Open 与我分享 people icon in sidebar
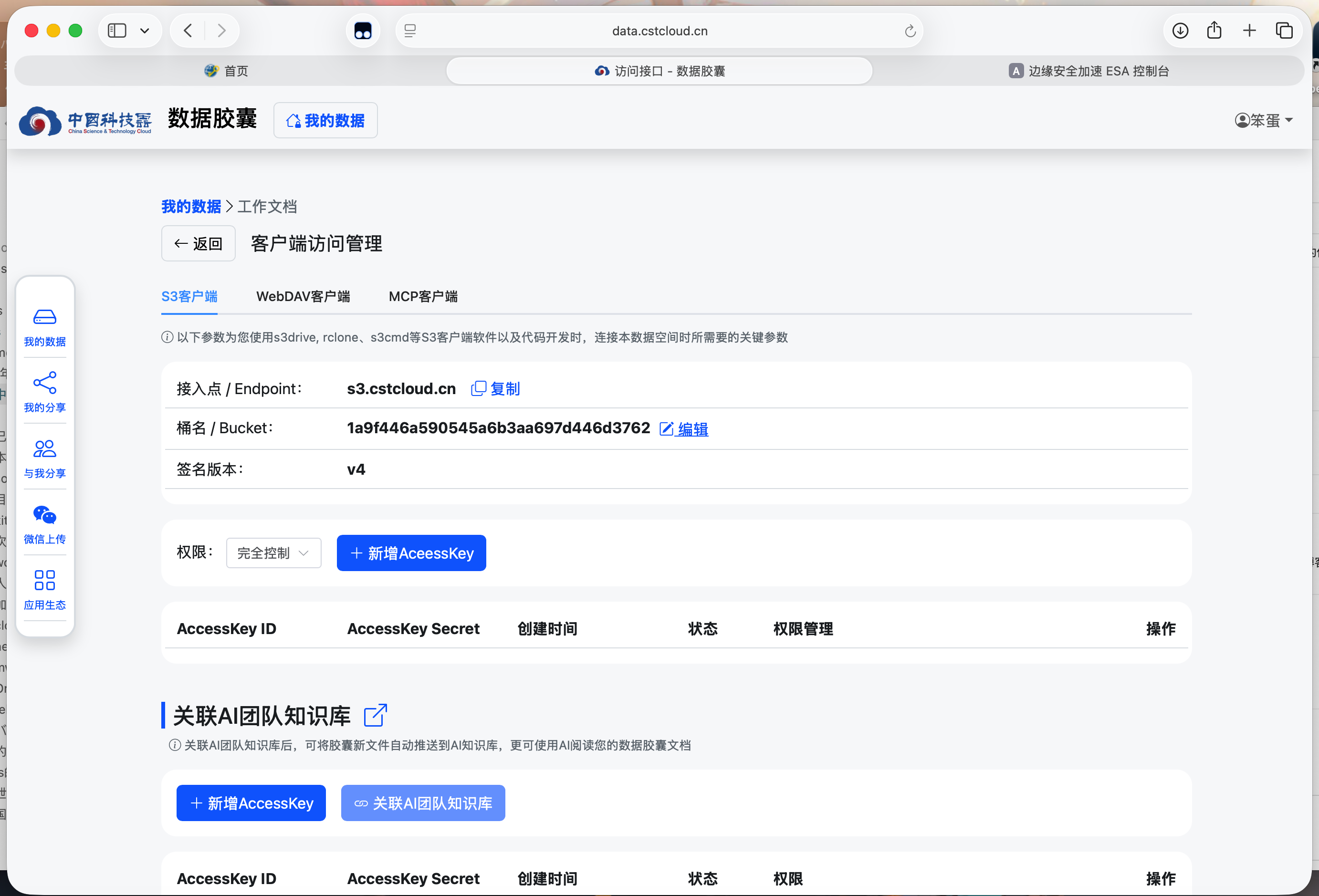1319x896 pixels. click(45, 449)
